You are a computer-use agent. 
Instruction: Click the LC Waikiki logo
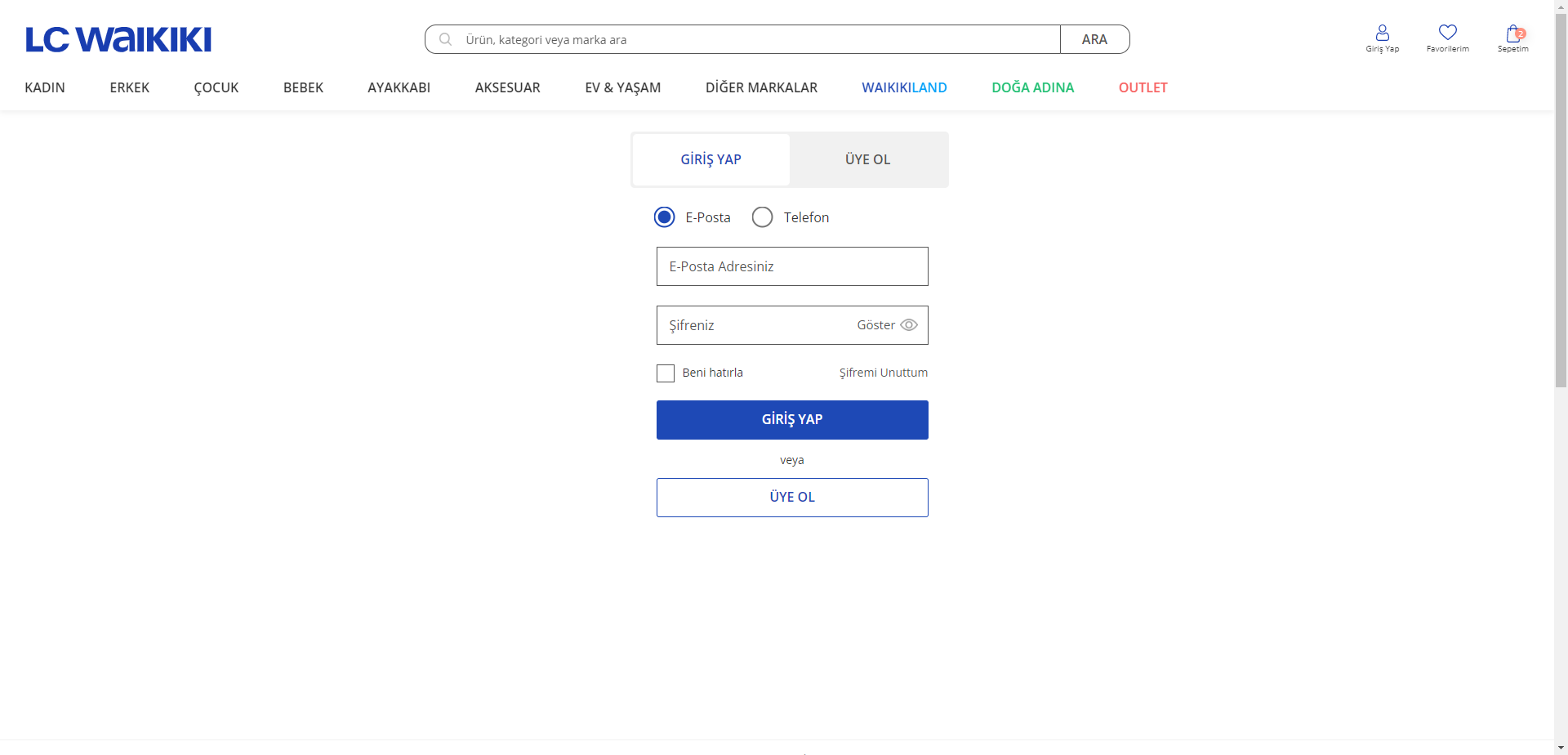118,40
